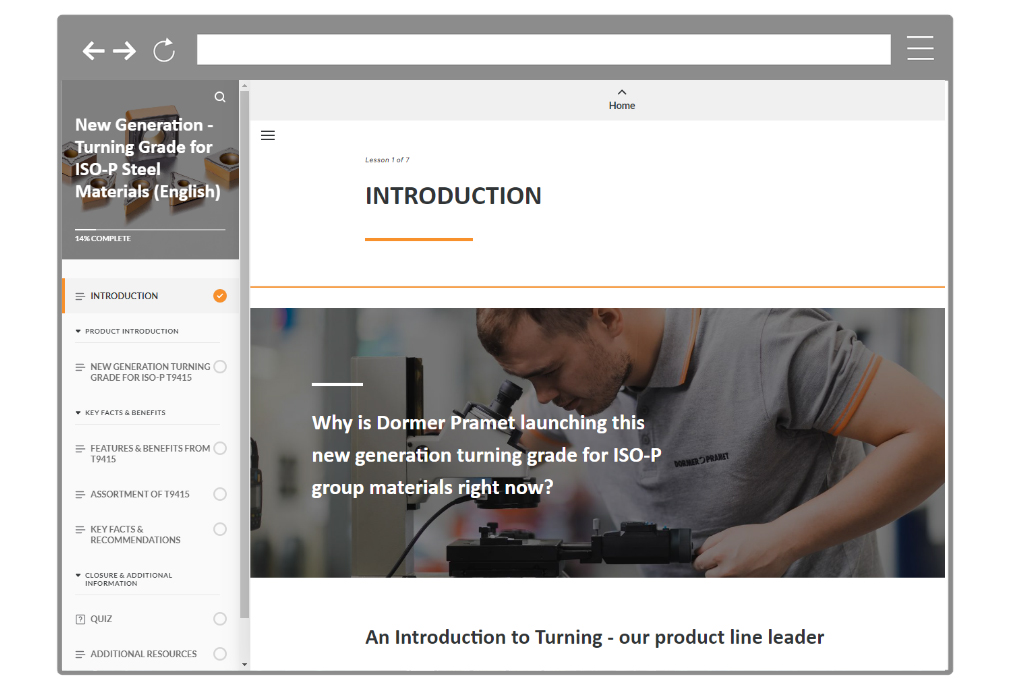Image resolution: width=1035 pixels, height=690 pixels.
Task: Click the progress circle for New Generation Turning Grade
Action: (x=220, y=367)
